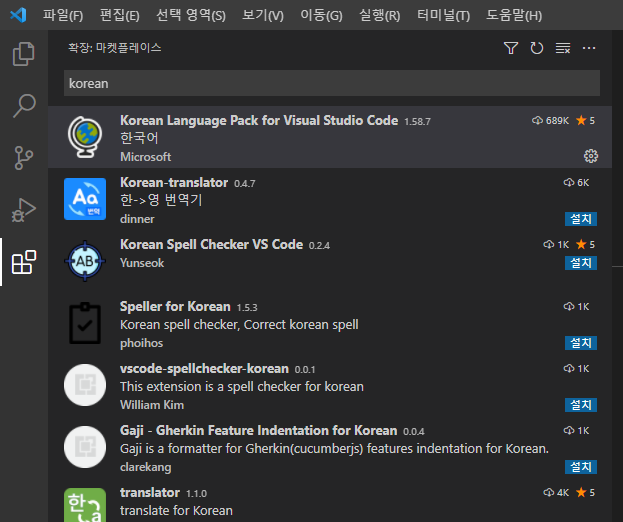623x522 pixels.
Task: Focus the extension search box containing korean
Action: click(332, 83)
